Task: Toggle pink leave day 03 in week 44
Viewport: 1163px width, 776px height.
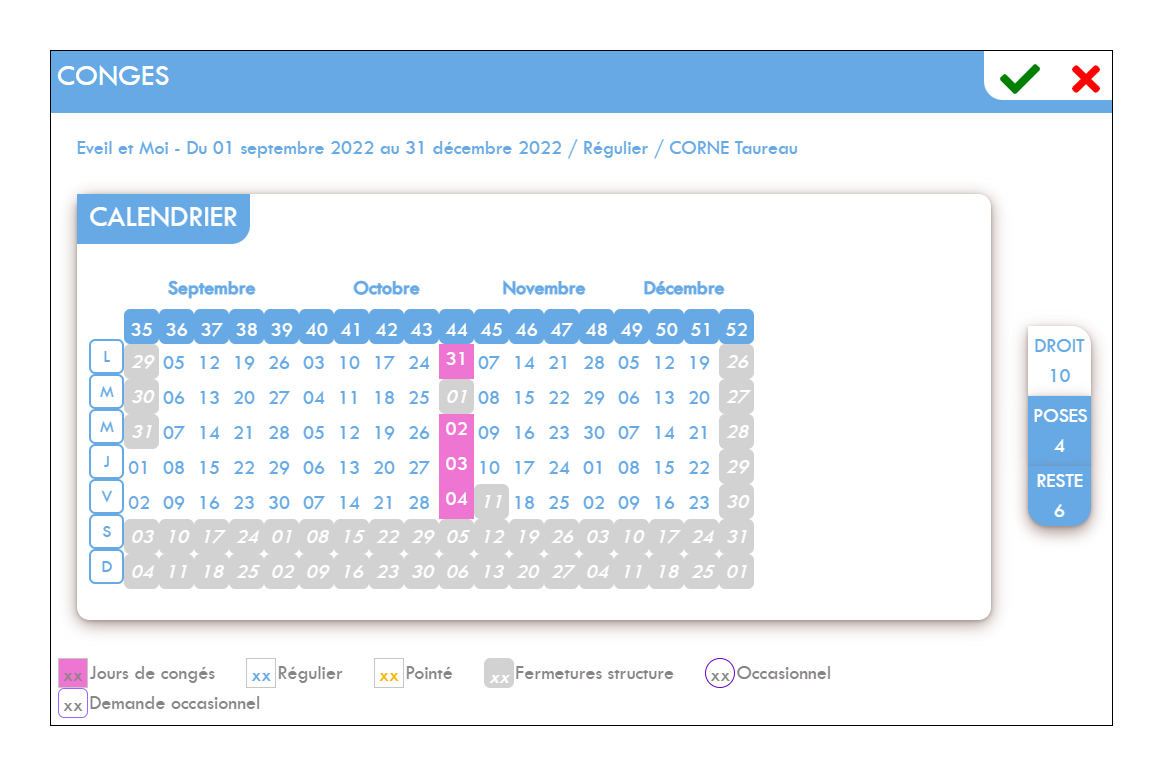Action: (456, 466)
